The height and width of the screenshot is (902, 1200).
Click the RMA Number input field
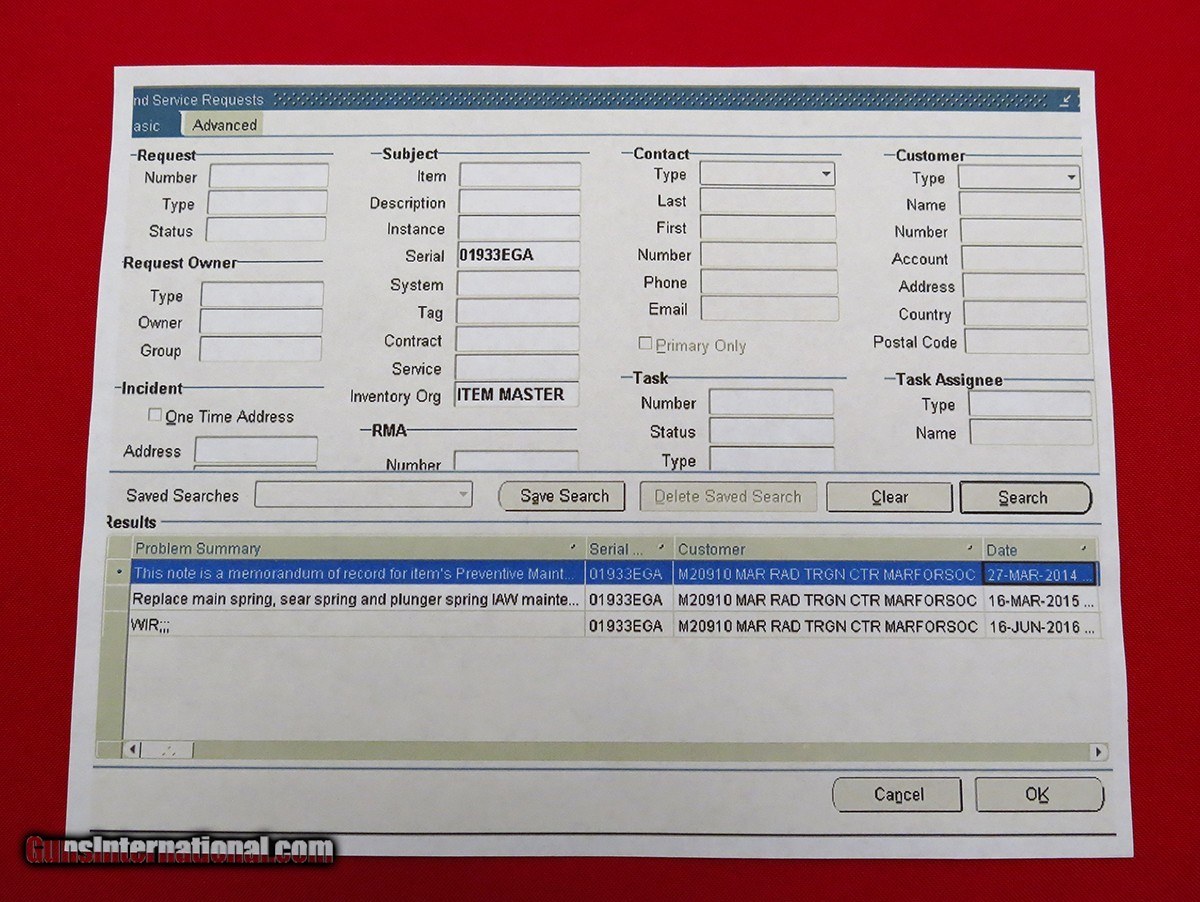pos(516,461)
